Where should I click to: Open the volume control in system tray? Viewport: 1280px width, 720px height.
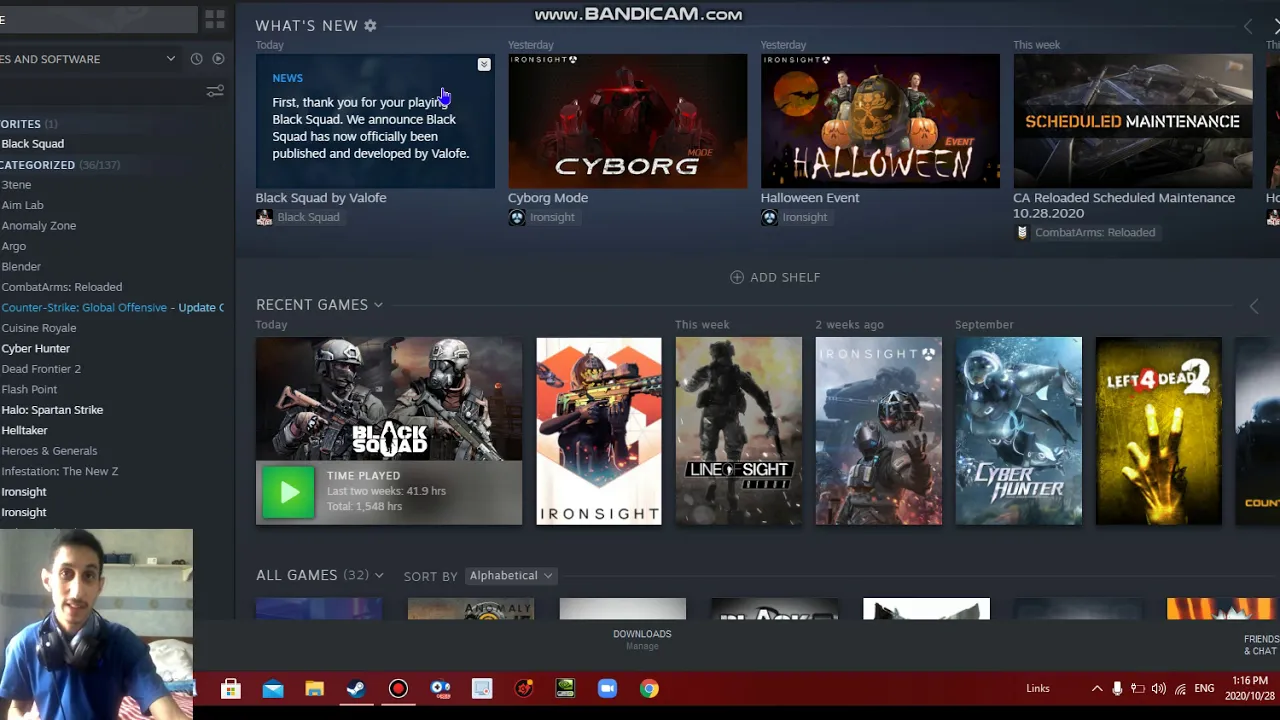coord(1159,688)
